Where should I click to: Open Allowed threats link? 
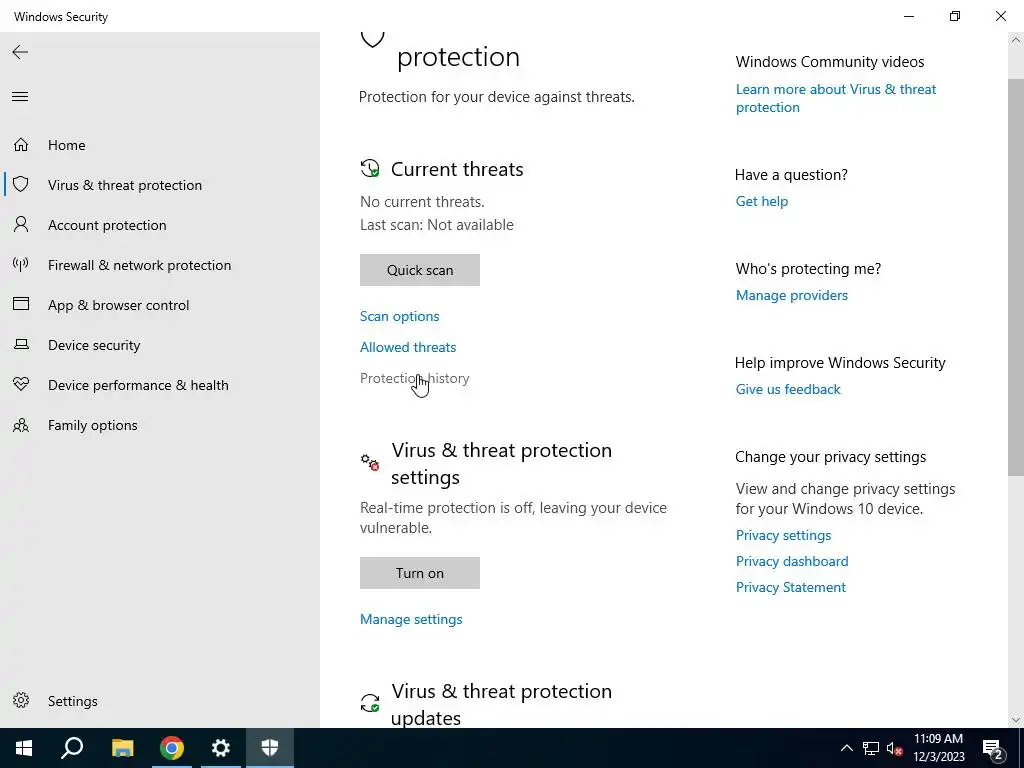(408, 347)
